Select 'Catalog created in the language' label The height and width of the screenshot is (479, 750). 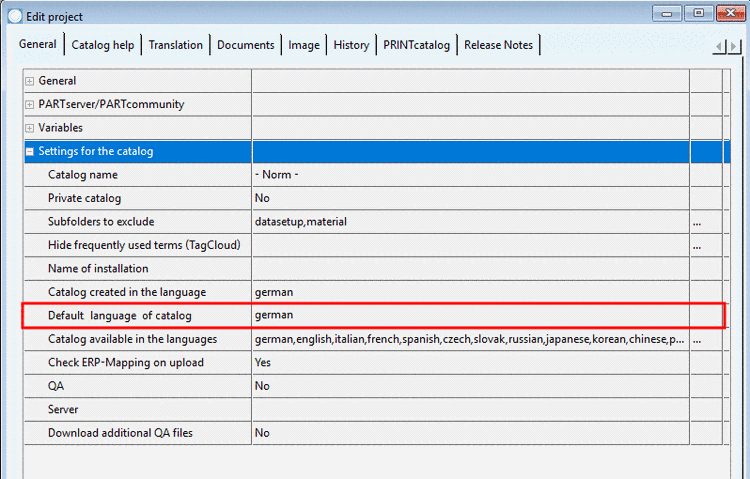pos(127,292)
